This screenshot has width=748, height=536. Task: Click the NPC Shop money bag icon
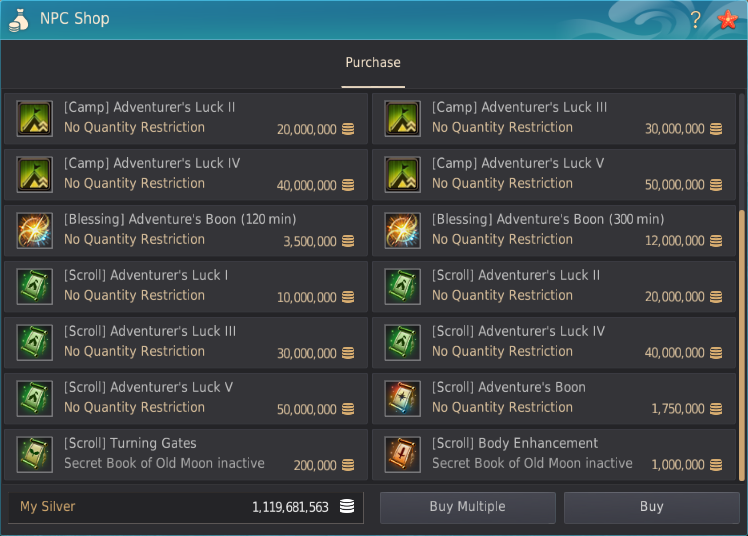point(20,19)
